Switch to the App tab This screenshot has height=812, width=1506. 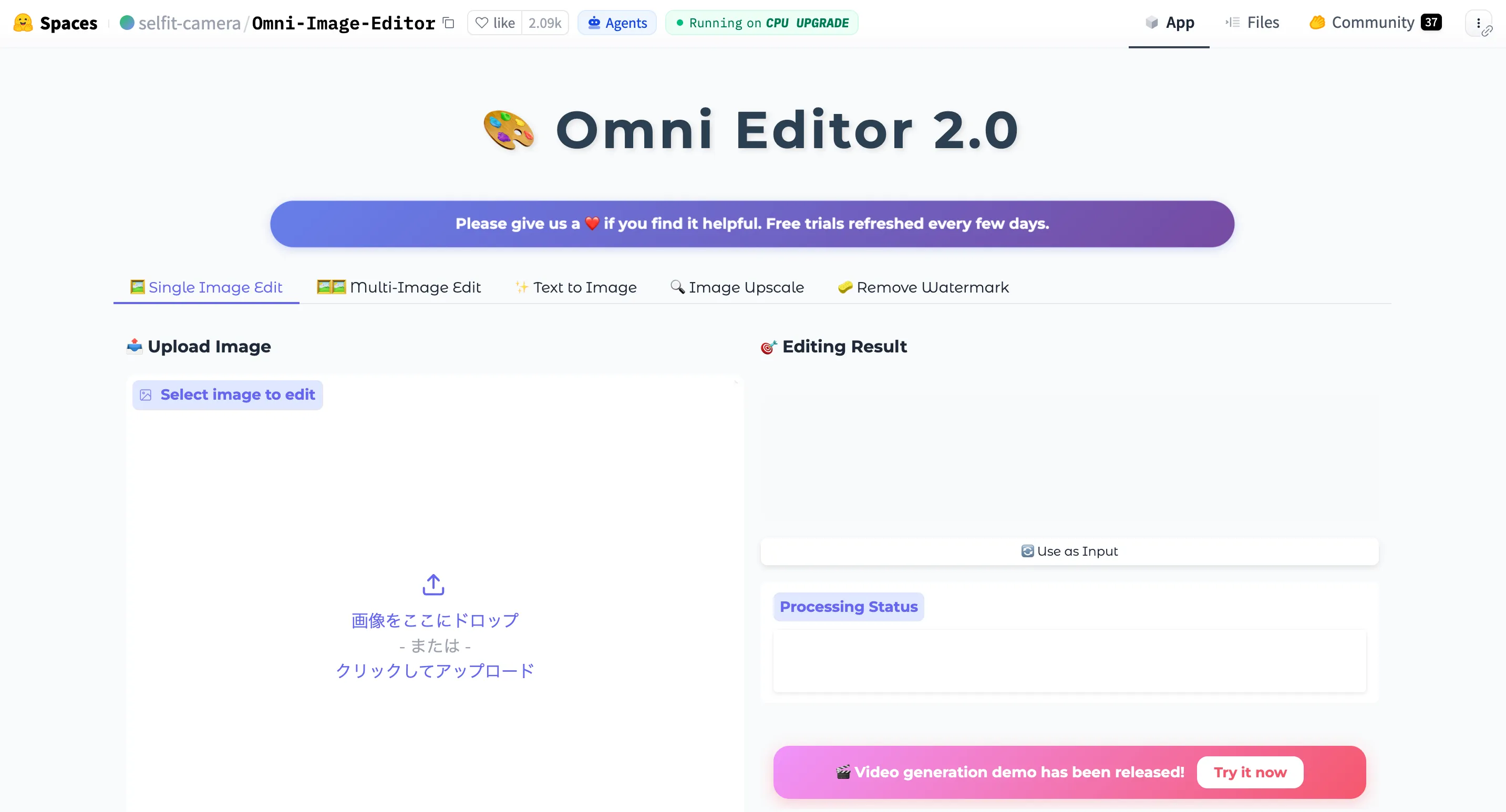[1169, 23]
